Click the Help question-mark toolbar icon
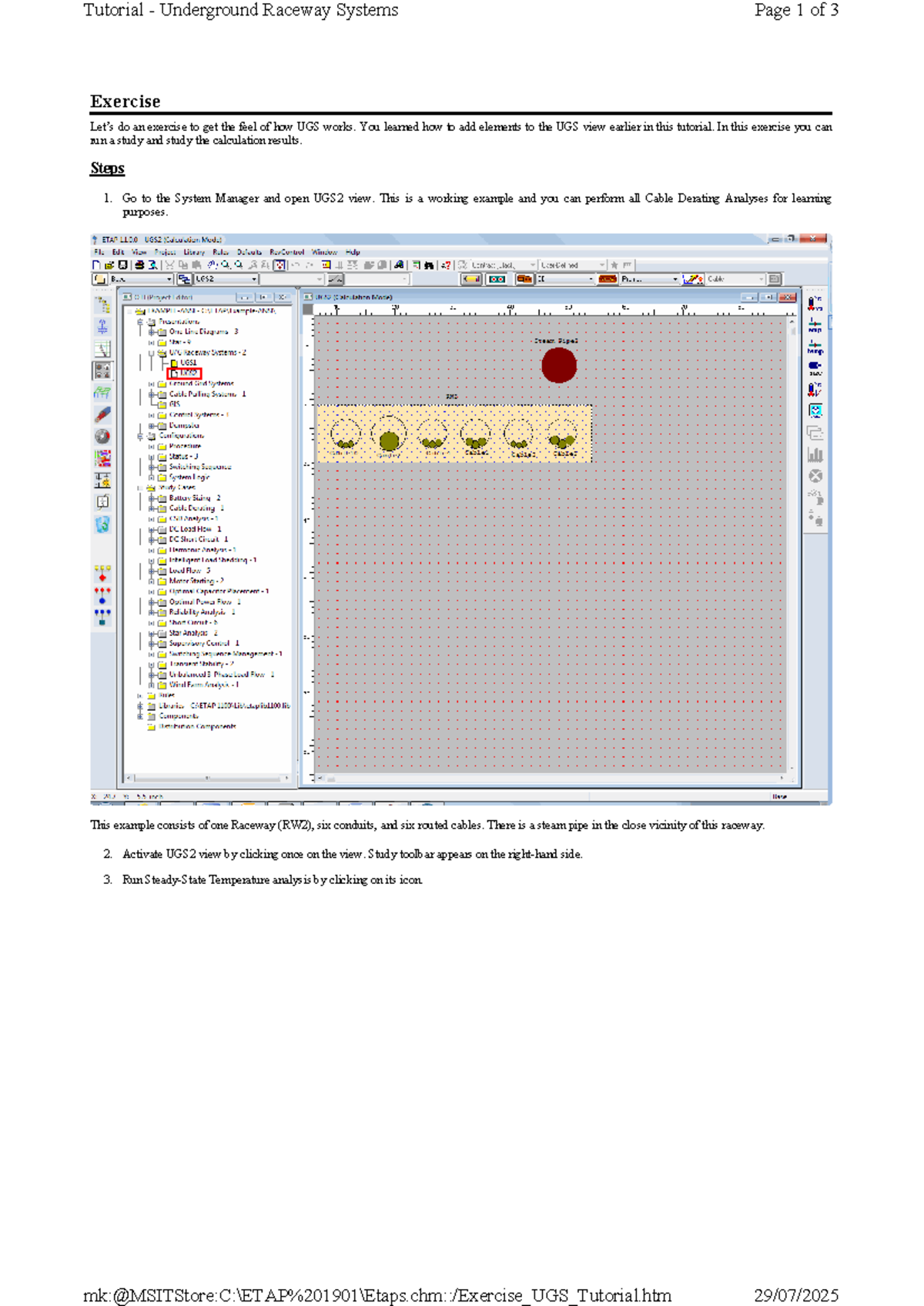Viewport: 924px width, 1306px height. [446, 265]
